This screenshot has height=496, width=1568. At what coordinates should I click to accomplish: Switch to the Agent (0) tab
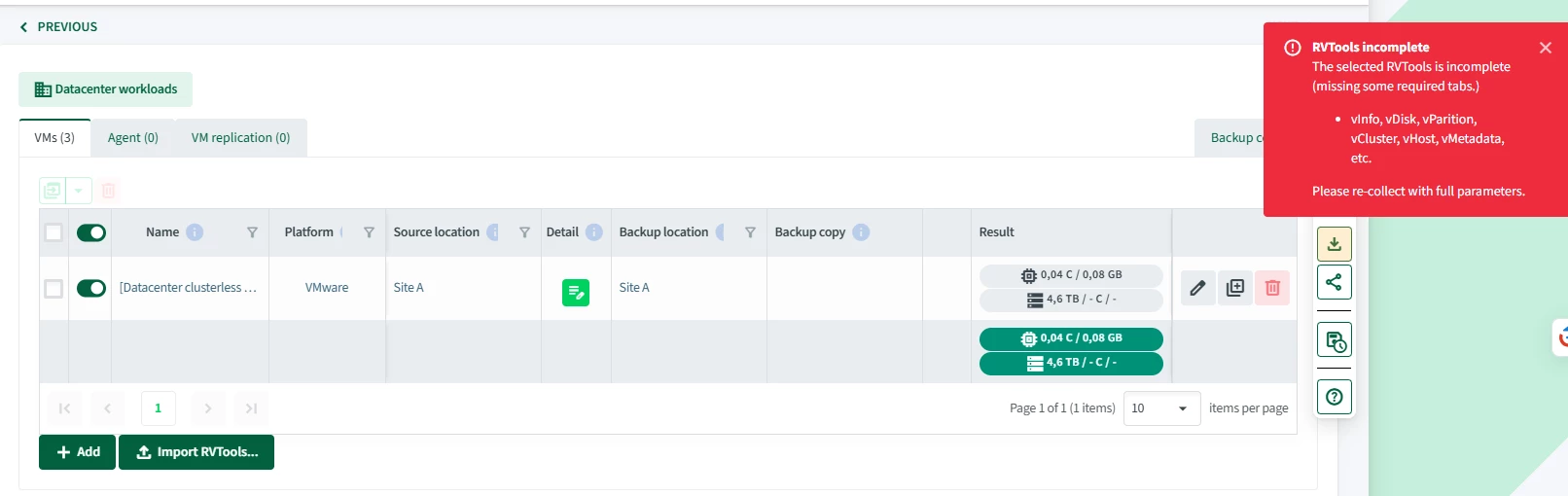tap(132, 138)
